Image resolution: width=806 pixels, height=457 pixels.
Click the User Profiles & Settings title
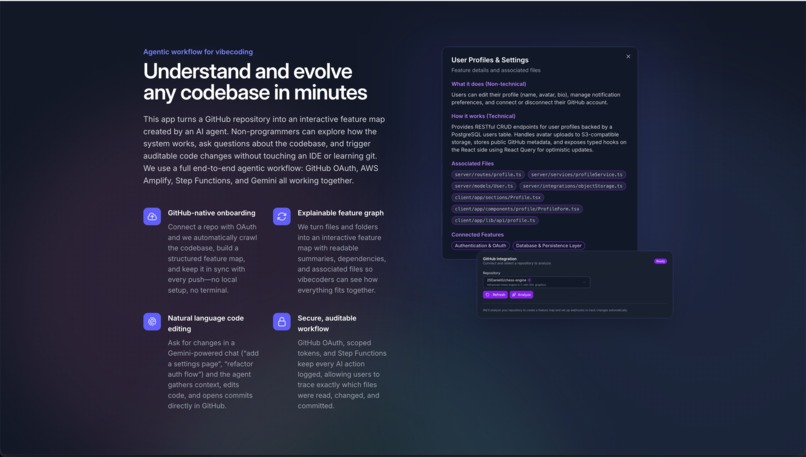pyautogui.click(x=490, y=60)
